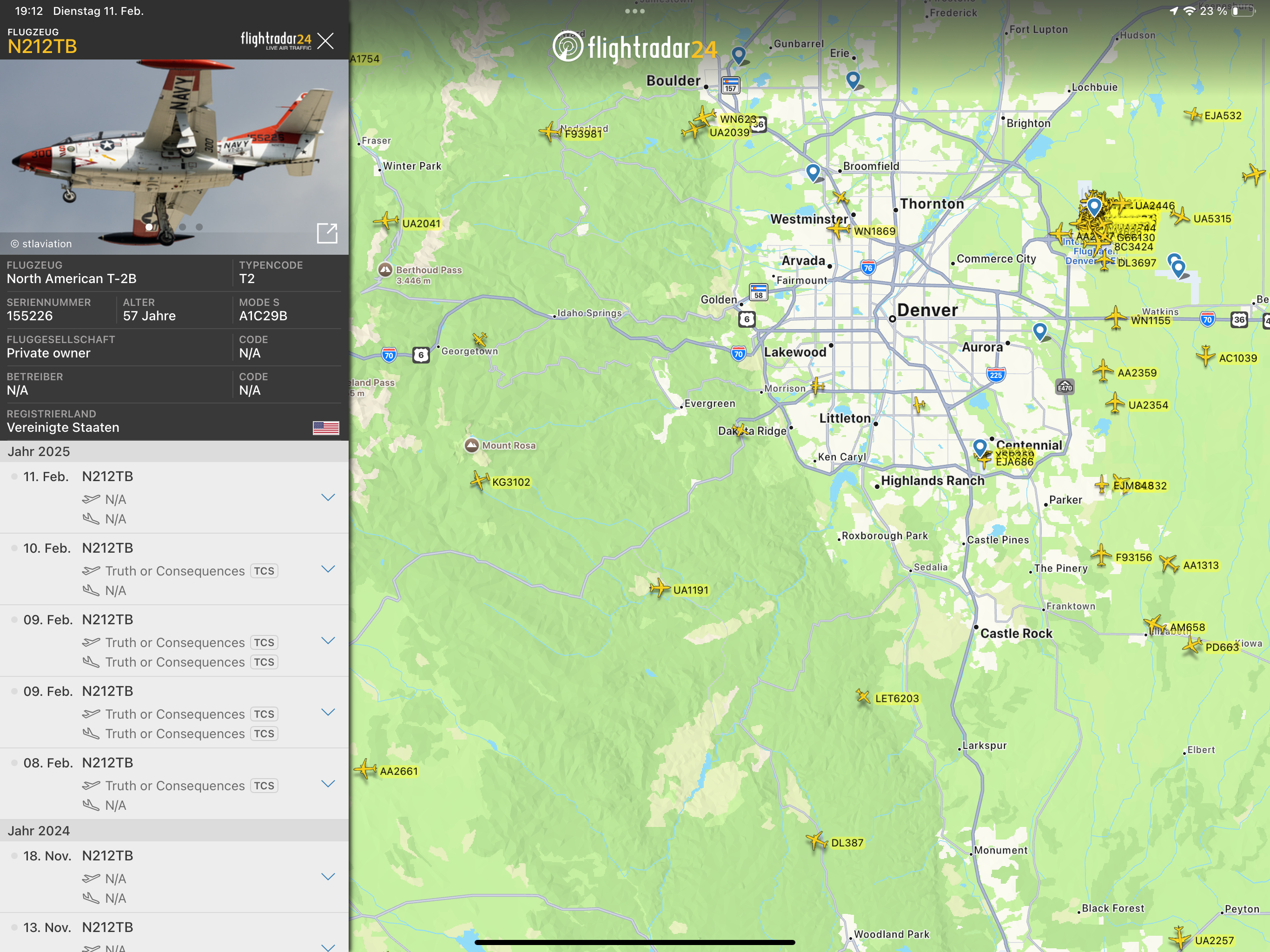
Task: Tap the airport pin near Centennial
Action: click(x=979, y=446)
